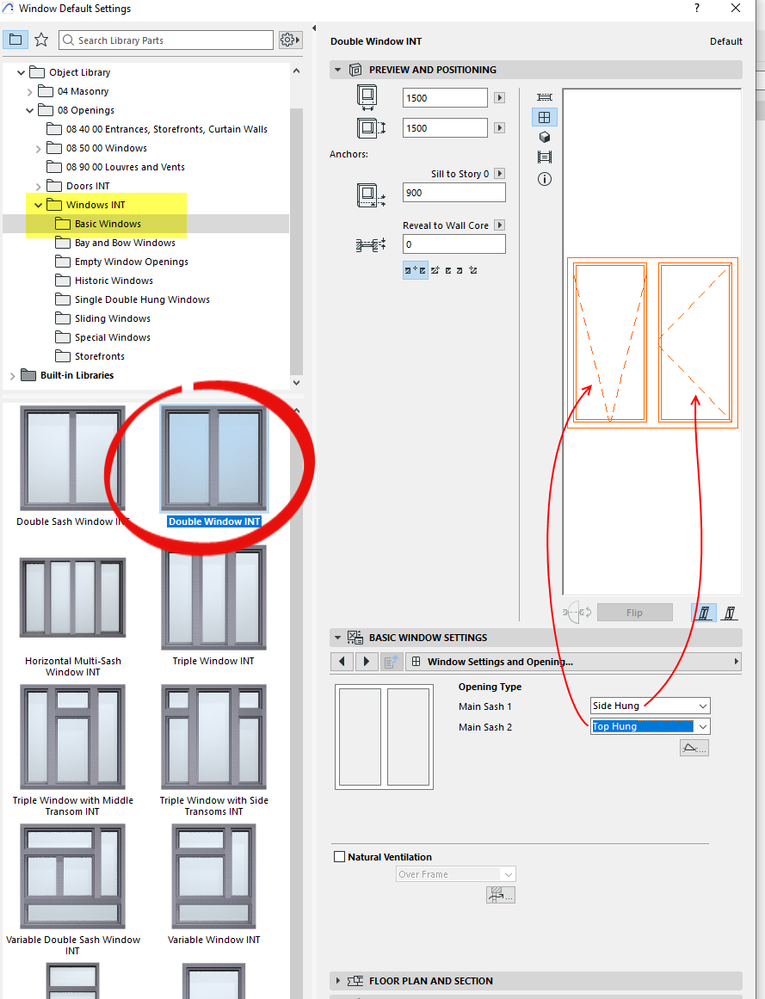Select the 3D view preview icon
765x999 pixels.
tap(545, 137)
